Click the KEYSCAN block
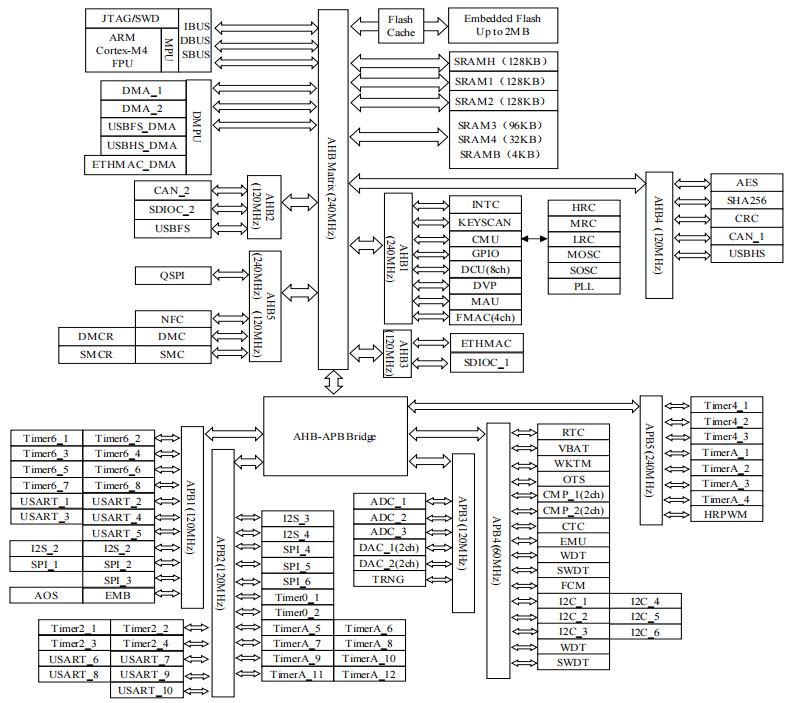The image size is (789, 703). coord(485,222)
